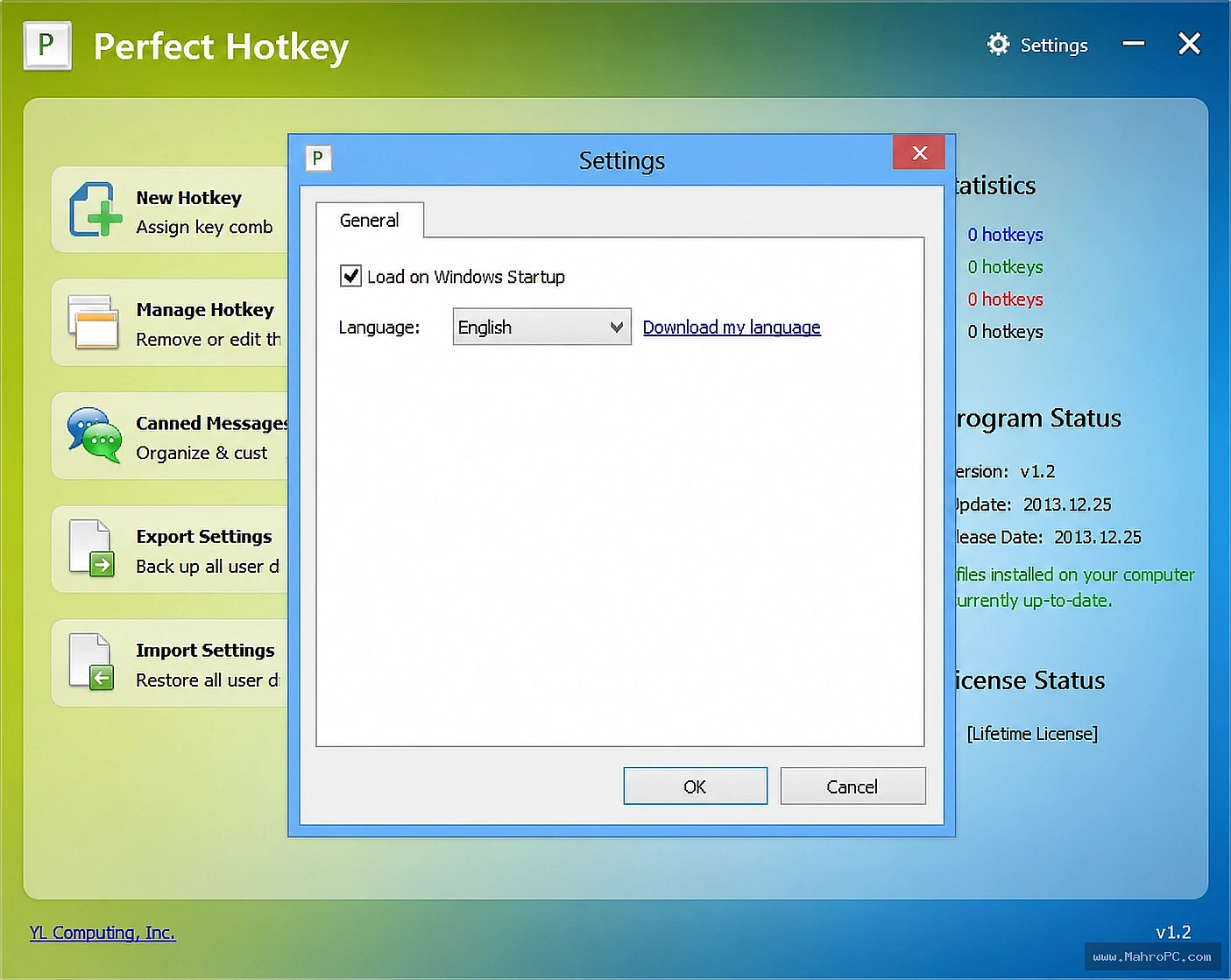The image size is (1231, 980).
Task: Open the Language dropdown showing English
Action: pos(541,327)
